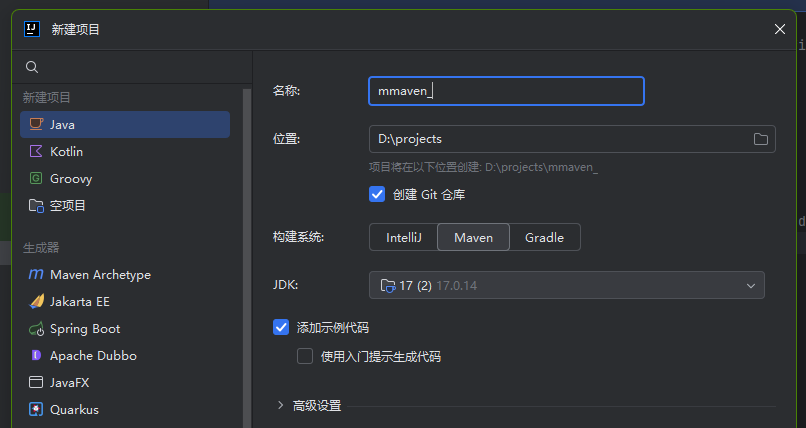Choose the Spring Boot generator

84,328
